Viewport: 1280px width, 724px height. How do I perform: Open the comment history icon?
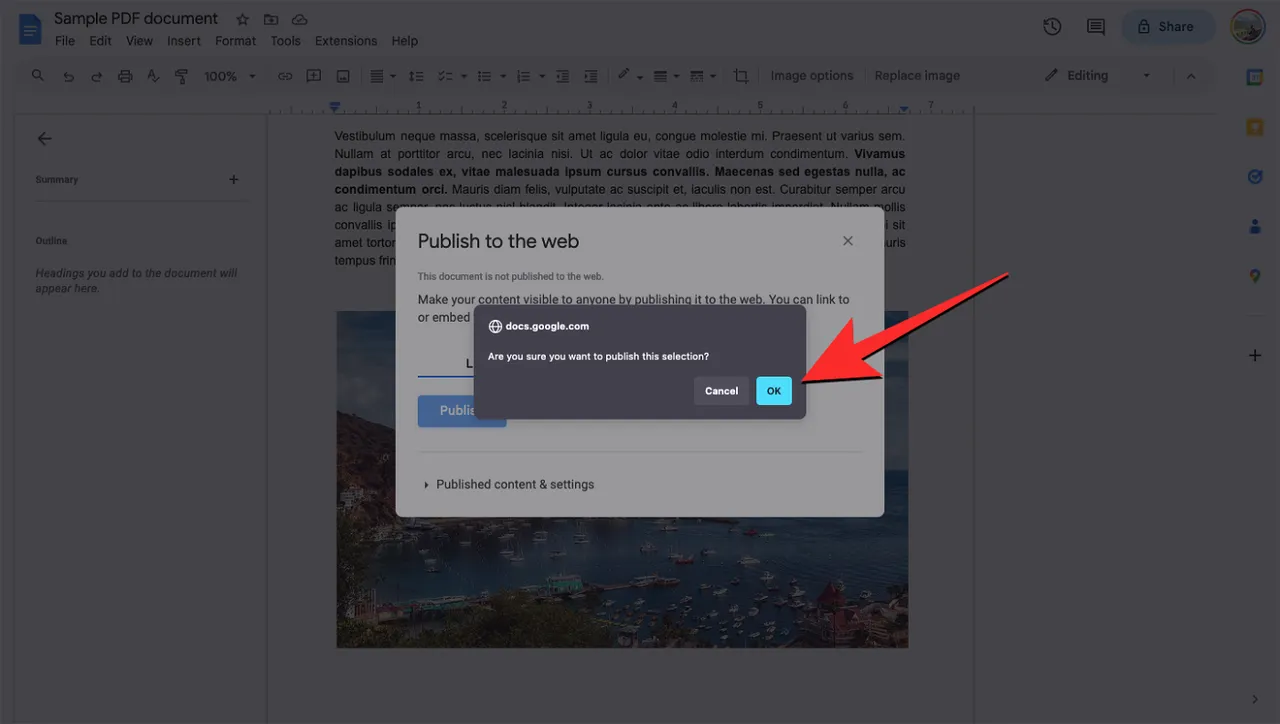pos(1096,27)
